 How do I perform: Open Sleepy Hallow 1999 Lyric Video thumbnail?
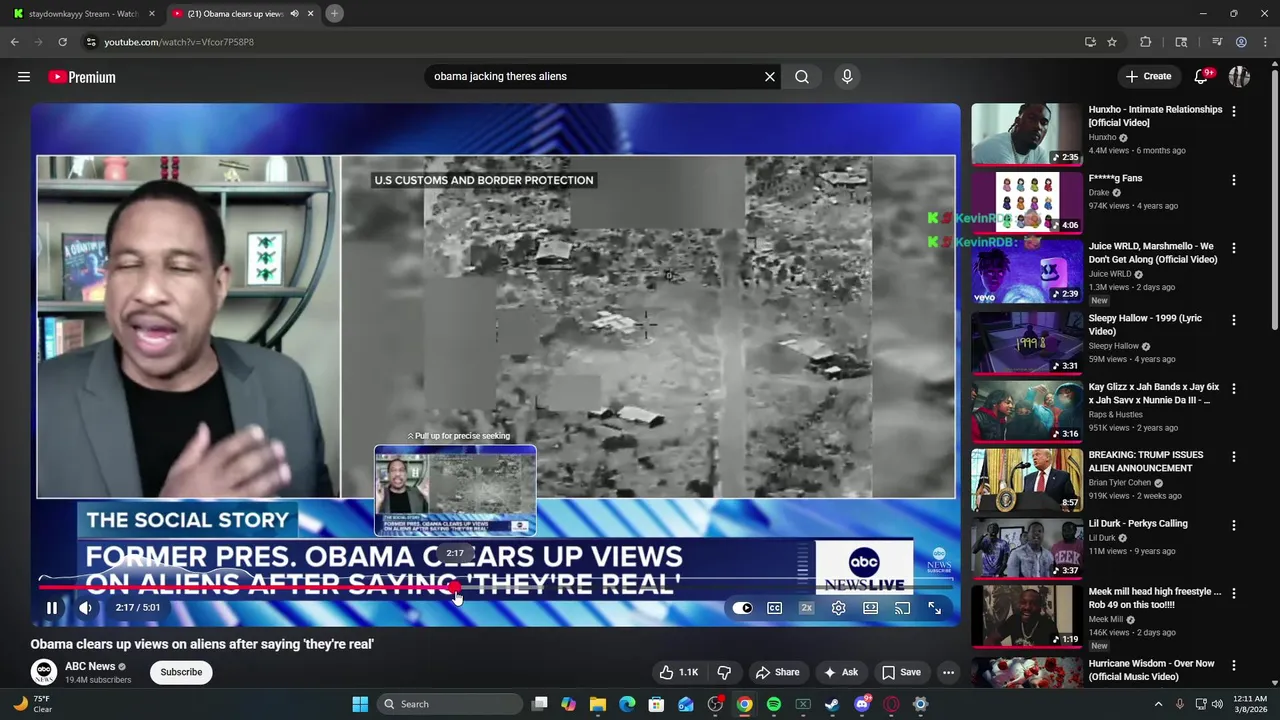point(1027,342)
